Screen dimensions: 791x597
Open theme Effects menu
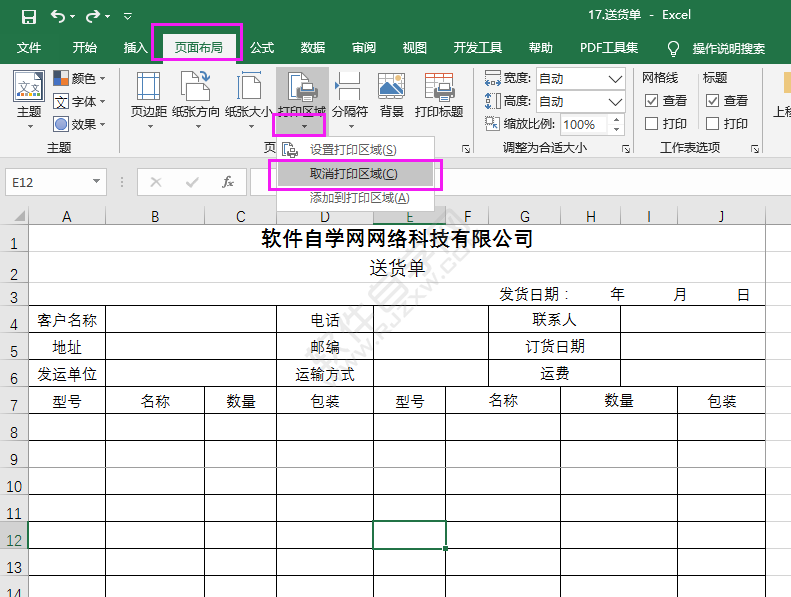click(79, 124)
